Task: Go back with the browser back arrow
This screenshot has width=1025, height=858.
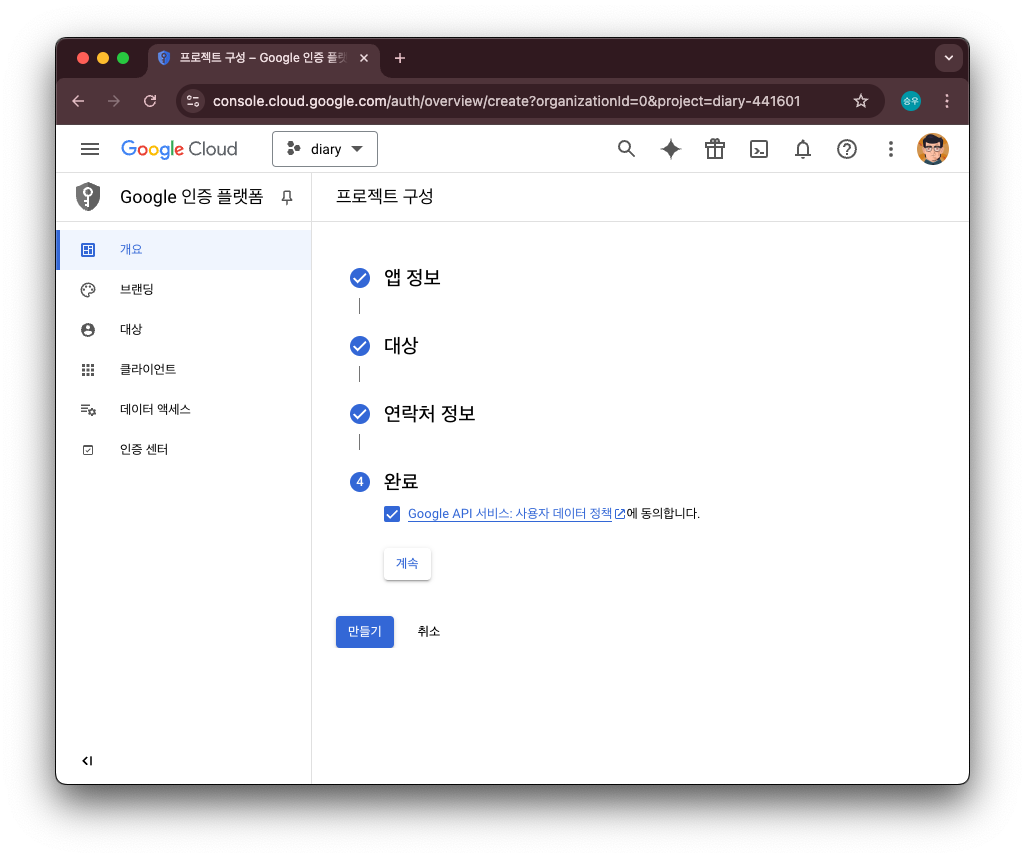Action: tap(78, 101)
